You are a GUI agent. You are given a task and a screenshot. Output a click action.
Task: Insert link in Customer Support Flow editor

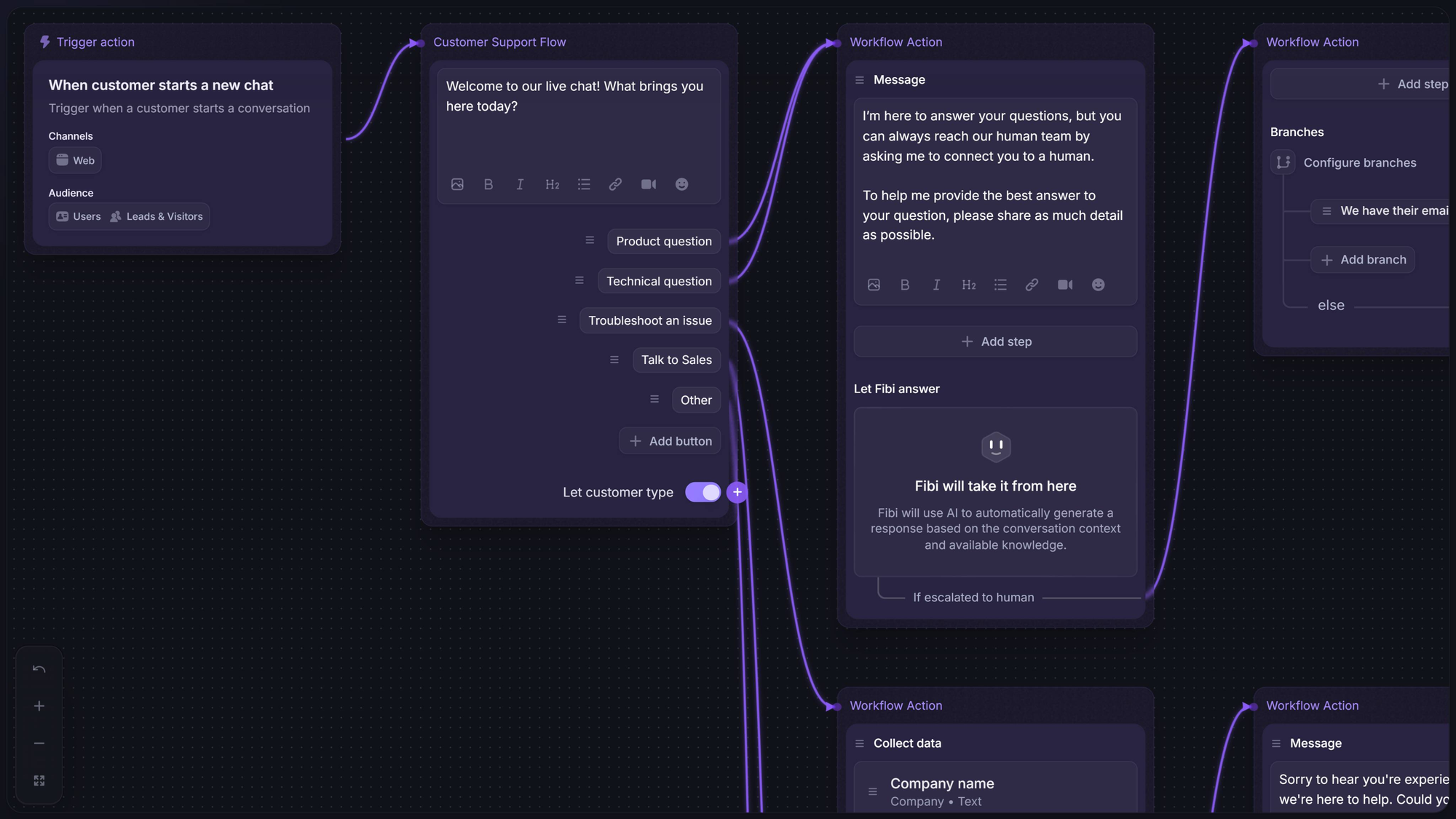(615, 184)
